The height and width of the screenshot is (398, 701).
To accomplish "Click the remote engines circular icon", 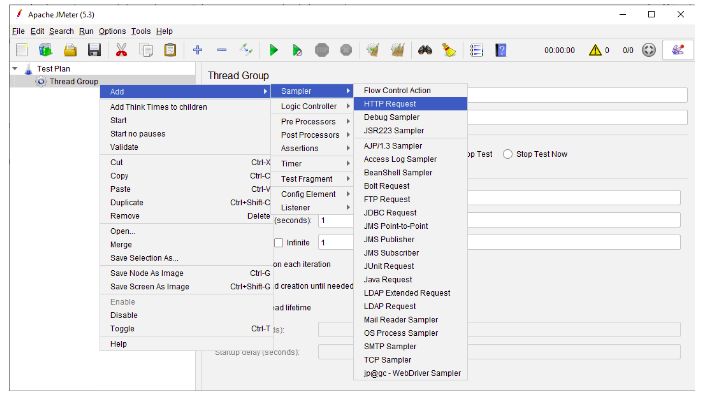I will [x=649, y=50].
